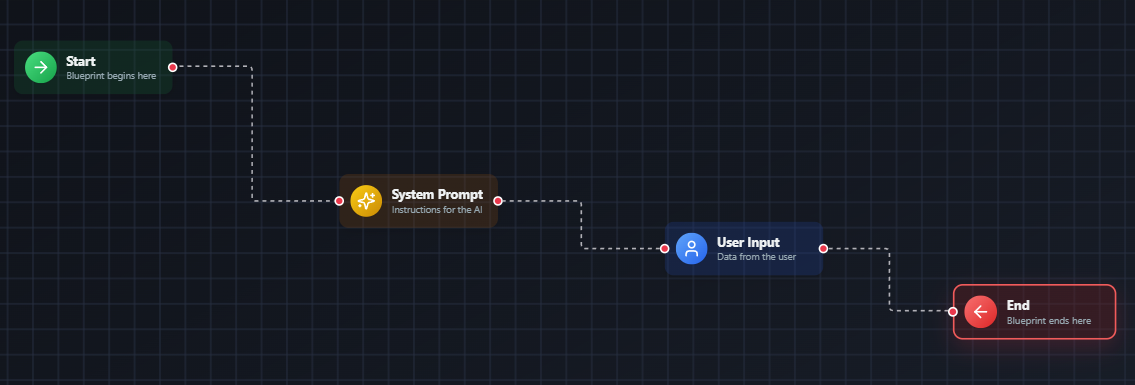Click the "User Input" node title
Image resolution: width=1135 pixels, height=385 pixels.
(x=748, y=242)
